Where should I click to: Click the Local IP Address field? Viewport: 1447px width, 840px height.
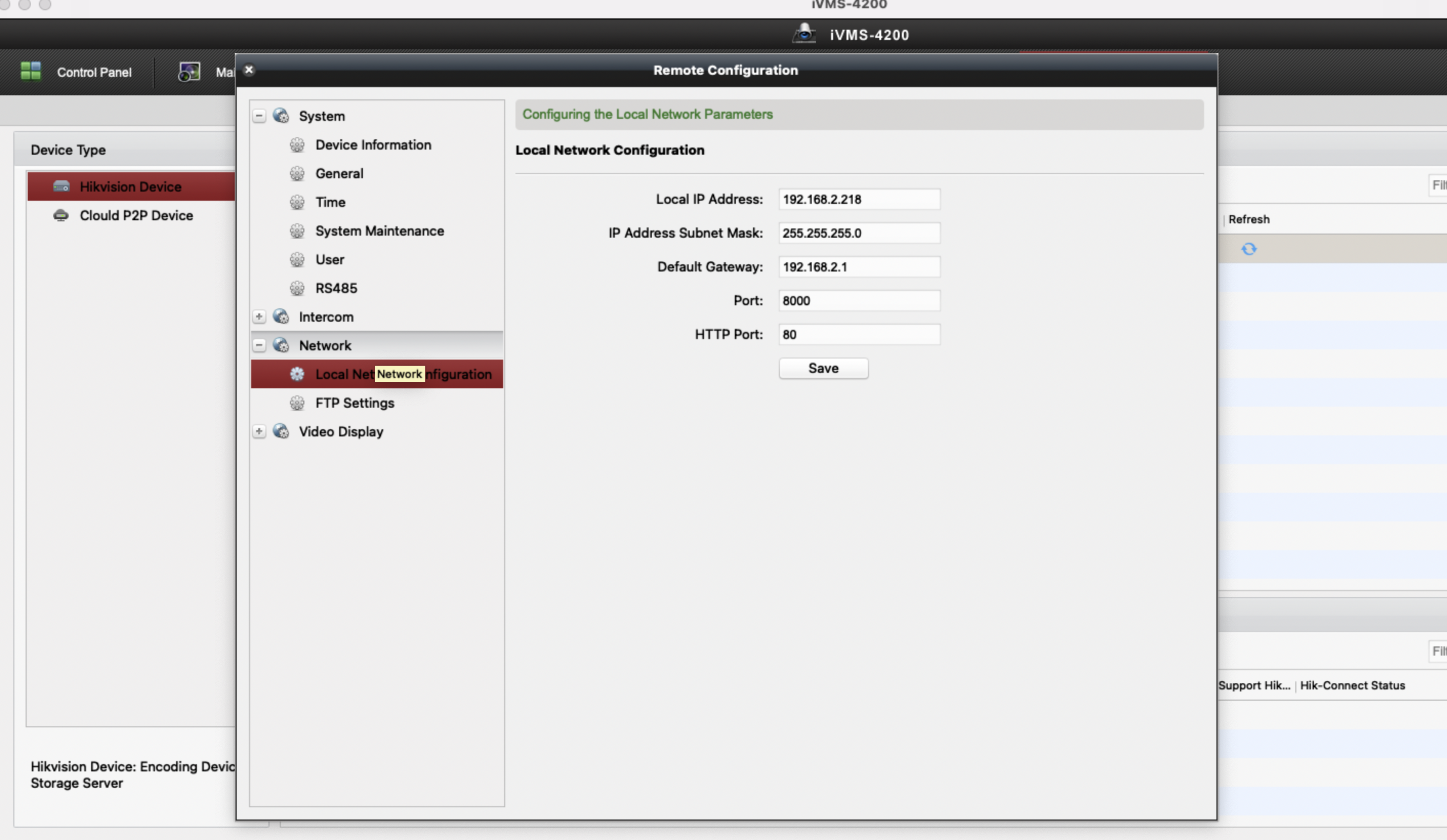[x=858, y=199]
